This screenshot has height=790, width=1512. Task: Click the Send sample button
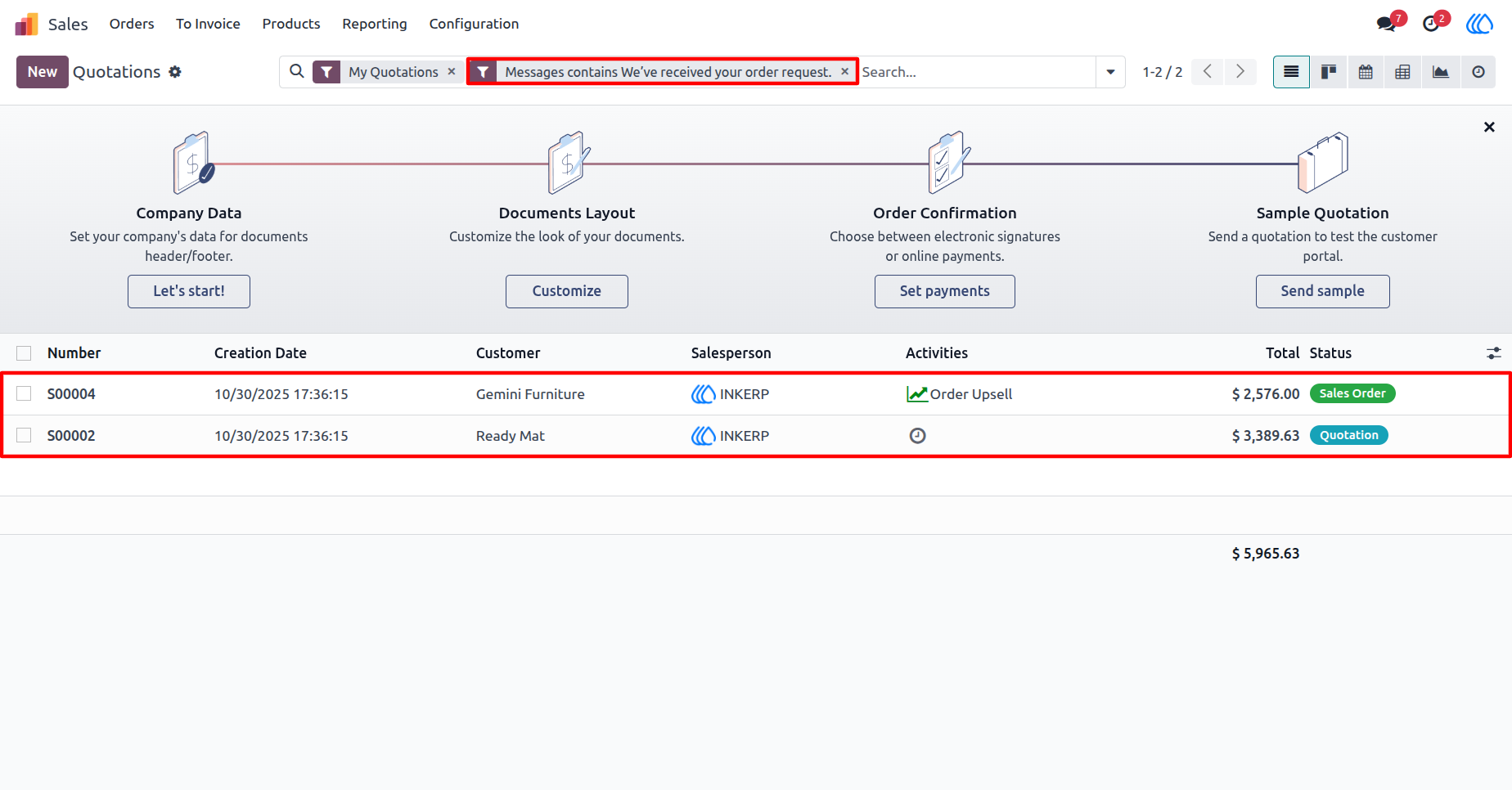[1323, 291]
